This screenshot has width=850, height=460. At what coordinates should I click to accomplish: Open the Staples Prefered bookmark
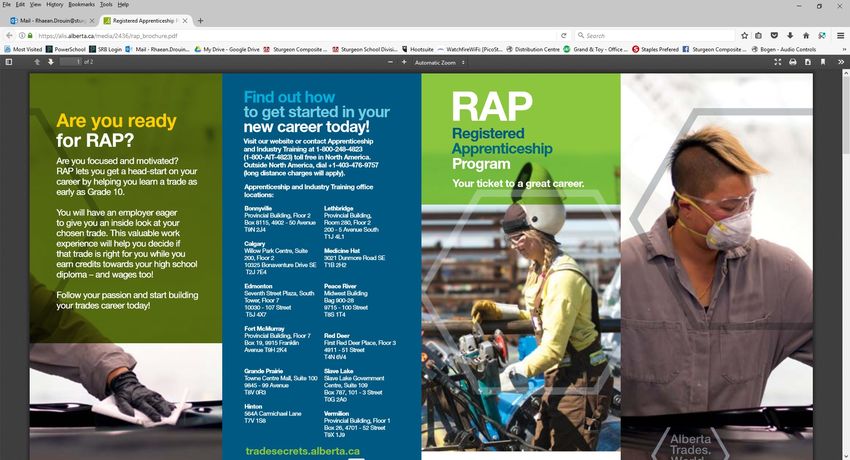(655, 49)
